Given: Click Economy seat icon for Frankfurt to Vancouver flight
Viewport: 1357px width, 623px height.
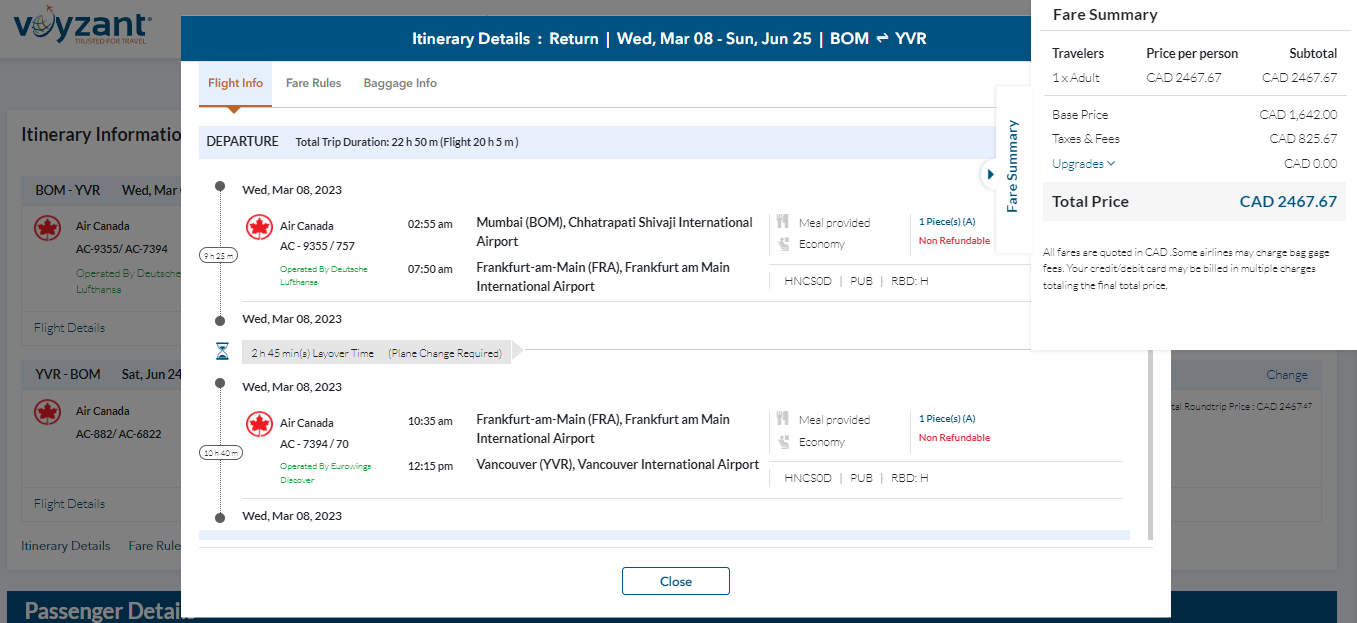Looking at the screenshot, I should pyautogui.click(x=783, y=441).
